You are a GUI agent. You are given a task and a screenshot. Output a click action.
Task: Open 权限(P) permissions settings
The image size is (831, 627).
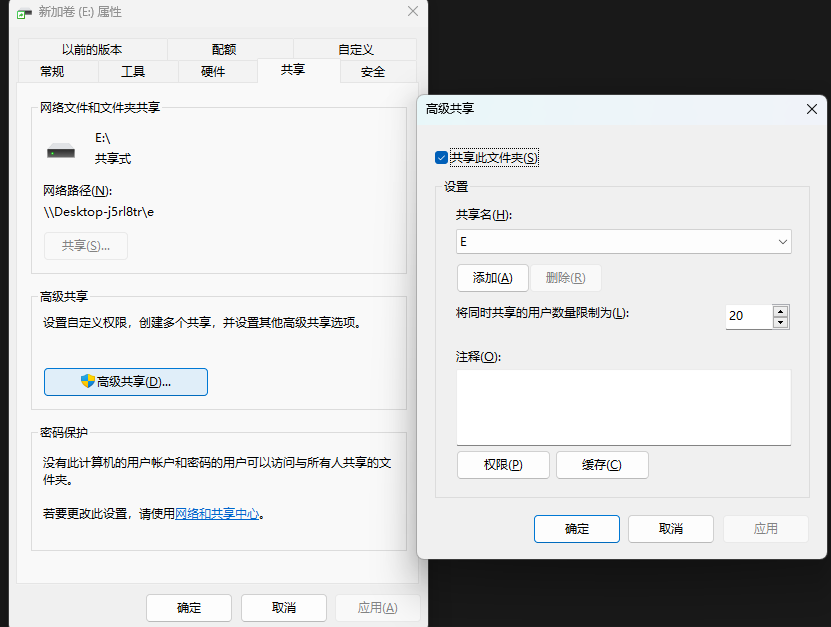pyautogui.click(x=503, y=465)
